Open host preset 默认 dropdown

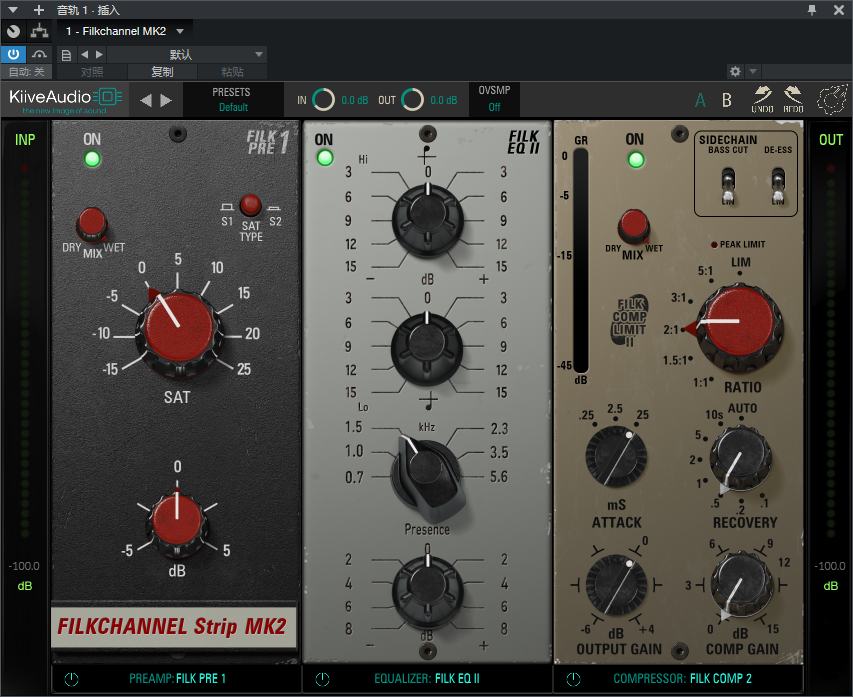(x=186, y=54)
